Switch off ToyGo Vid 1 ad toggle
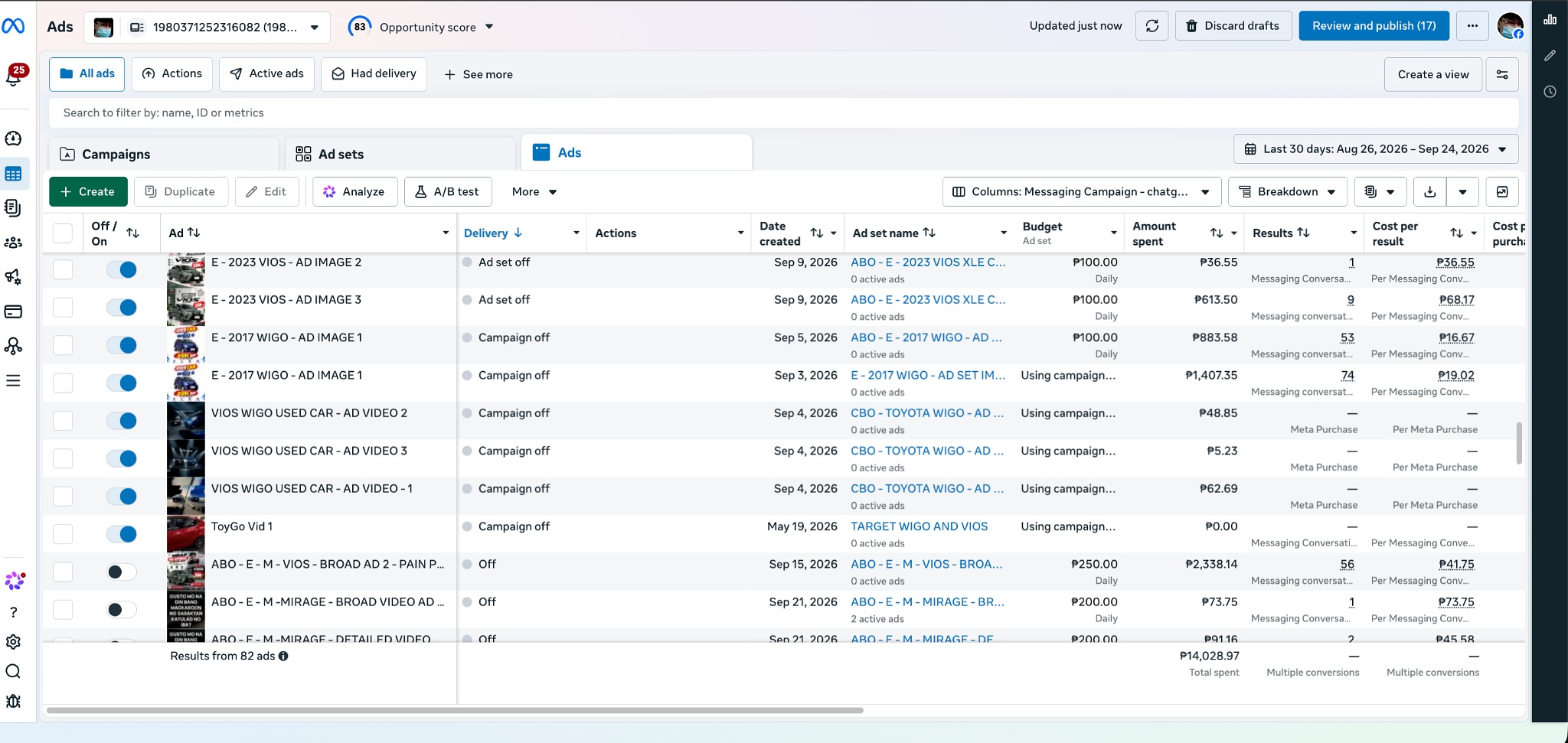The image size is (1568, 743). point(122,534)
